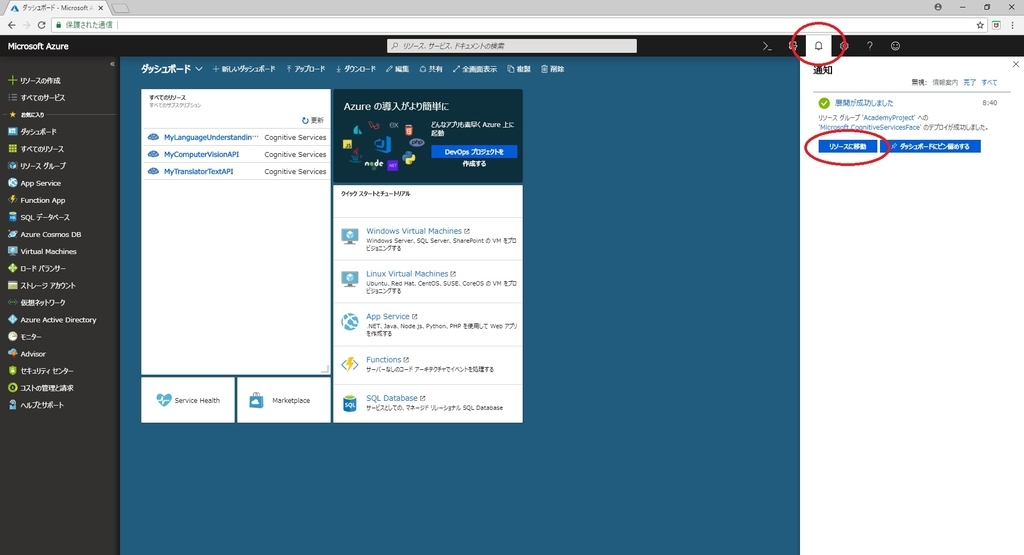Image resolution: width=1024 pixels, height=555 pixels.
Task: Click the ダッシュボード sidebar icon
Action: pyautogui.click(x=12, y=131)
